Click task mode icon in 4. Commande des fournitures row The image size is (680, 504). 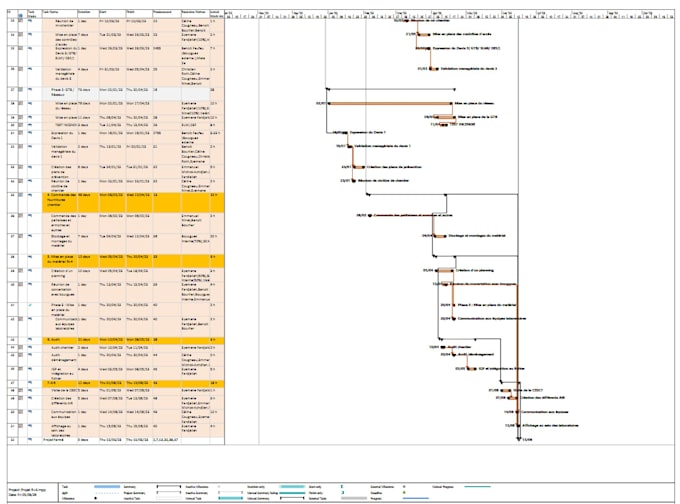coord(30,195)
